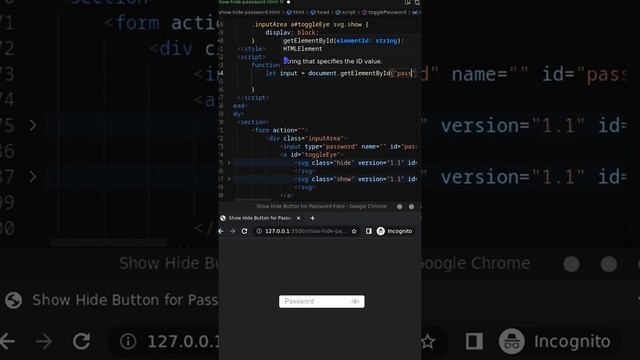Go back in the Chrome browser

pos(221,231)
